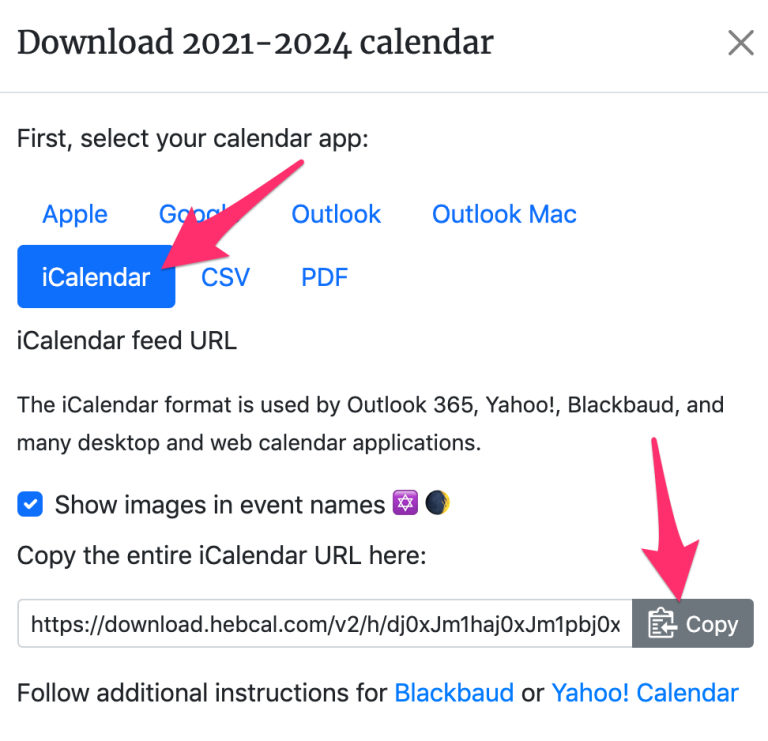Open the Yahoo! Calendar instructions link
Viewport: 768px width, 741px height.
pos(645,693)
